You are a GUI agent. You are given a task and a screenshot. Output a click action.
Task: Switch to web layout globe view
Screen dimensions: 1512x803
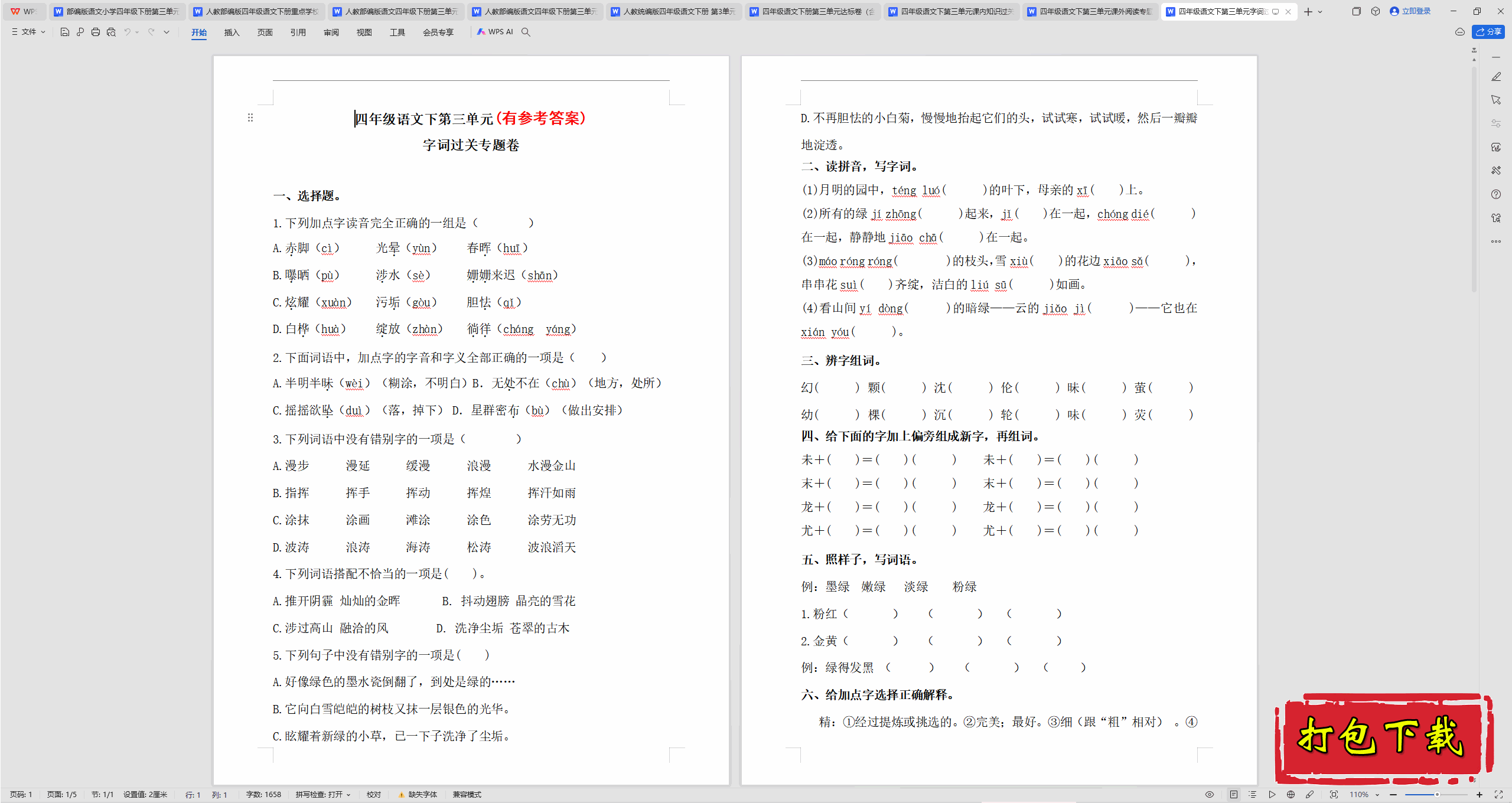[x=1291, y=795]
